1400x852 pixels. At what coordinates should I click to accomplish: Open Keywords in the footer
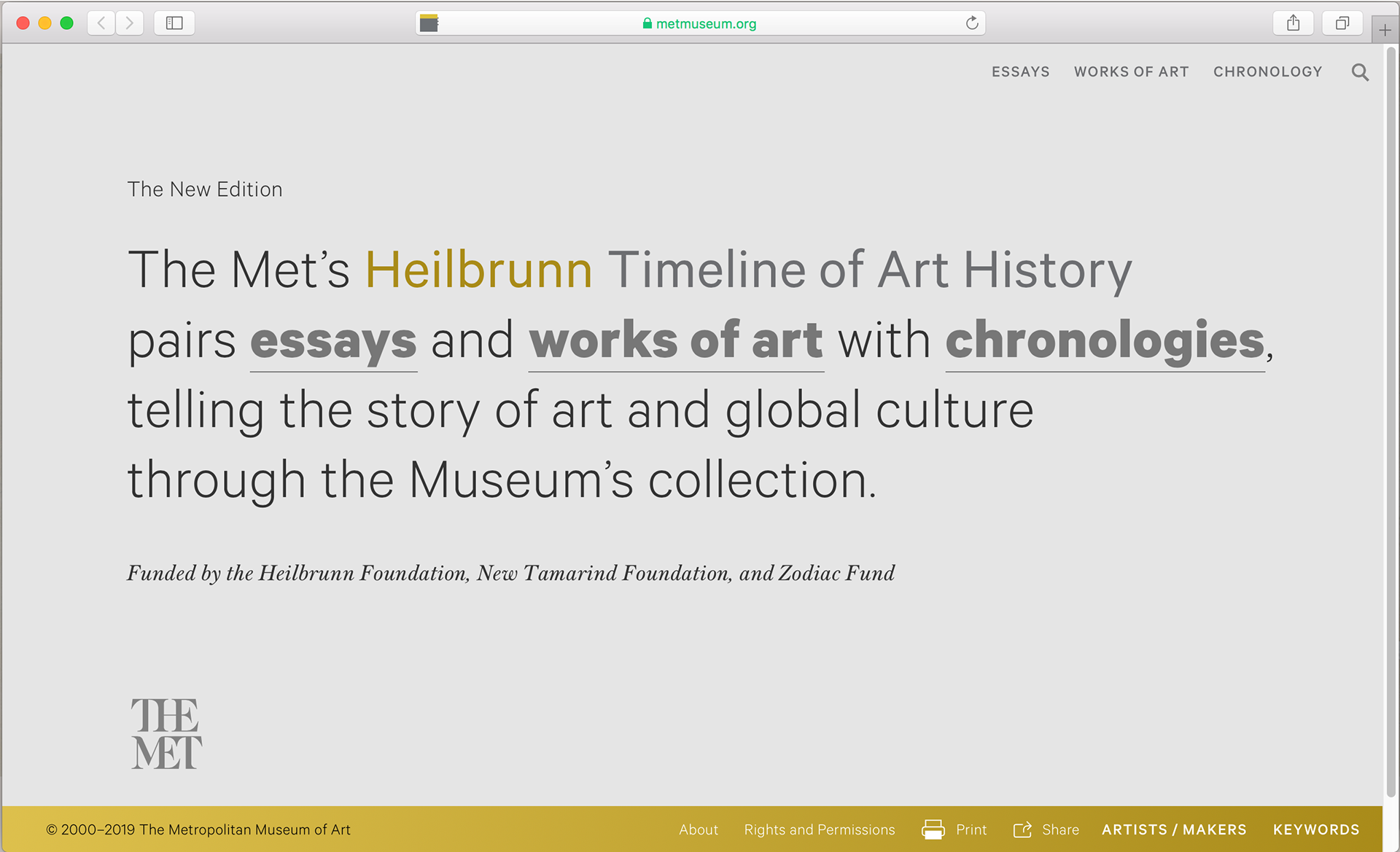pyautogui.click(x=1316, y=829)
